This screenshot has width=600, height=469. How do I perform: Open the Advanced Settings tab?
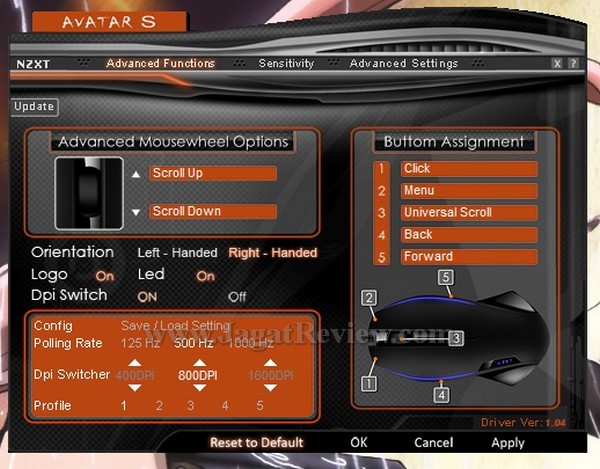(x=404, y=64)
